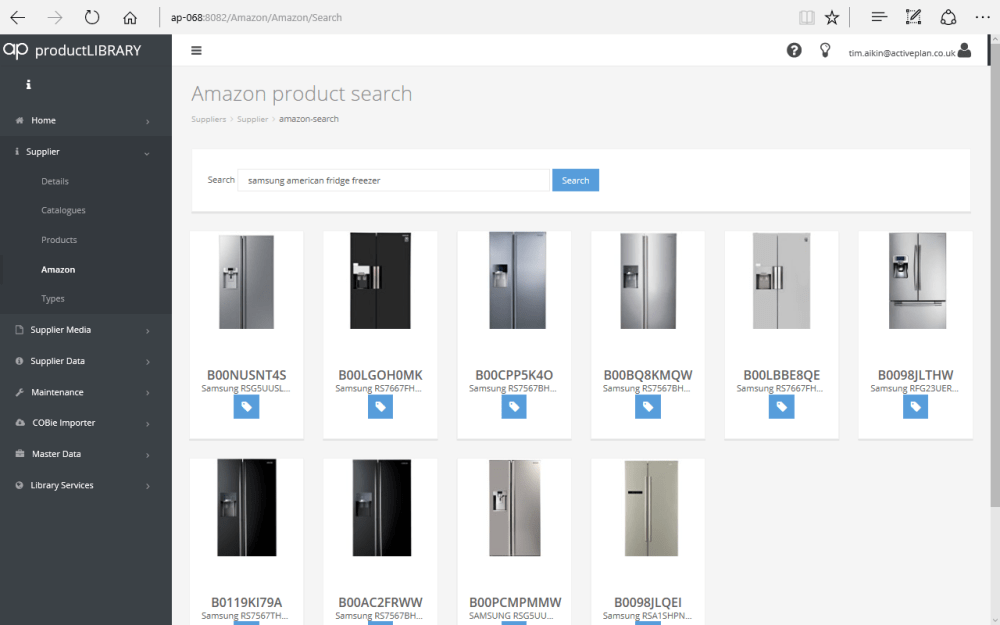Open the Catalogues submenu item
Viewport: 1000px width, 625px height.
(63, 211)
